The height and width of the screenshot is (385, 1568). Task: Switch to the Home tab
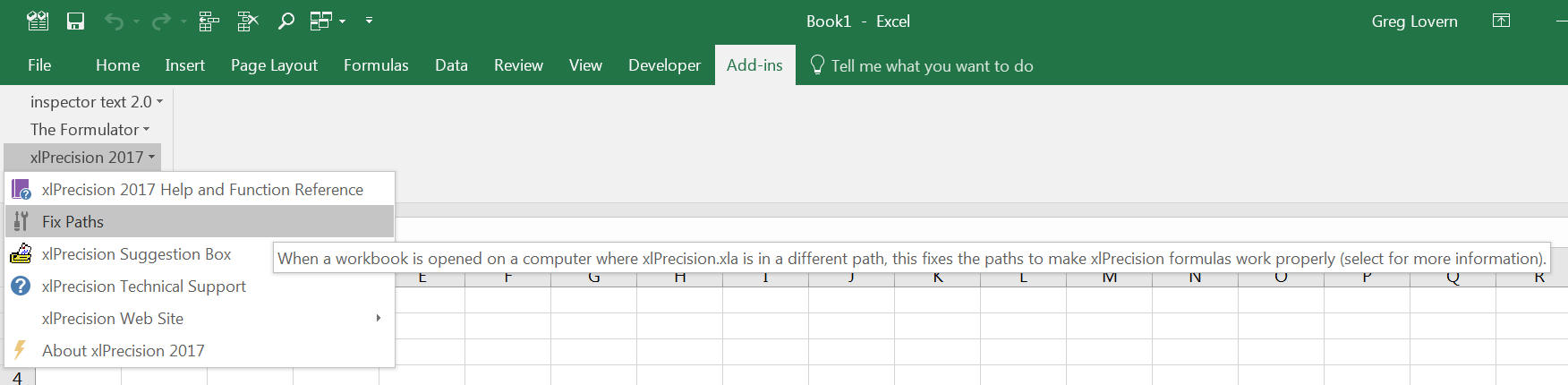pyautogui.click(x=117, y=65)
